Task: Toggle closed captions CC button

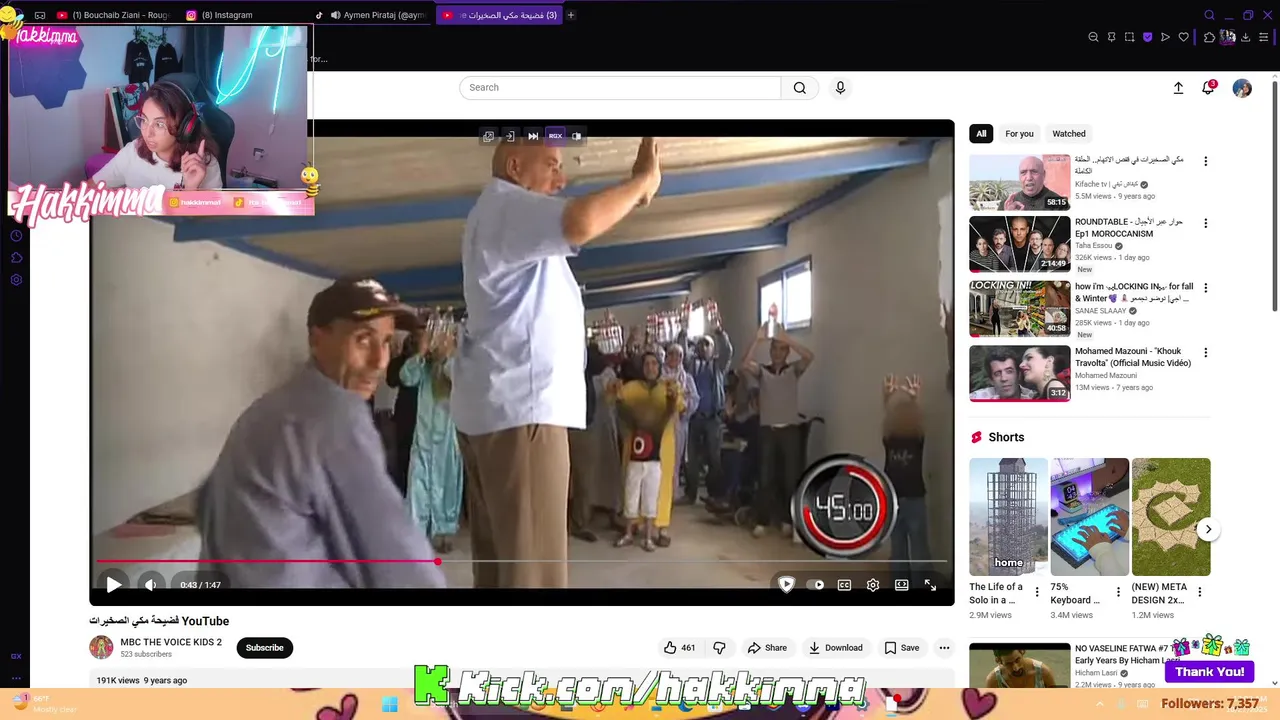Action: (x=844, y=585)
